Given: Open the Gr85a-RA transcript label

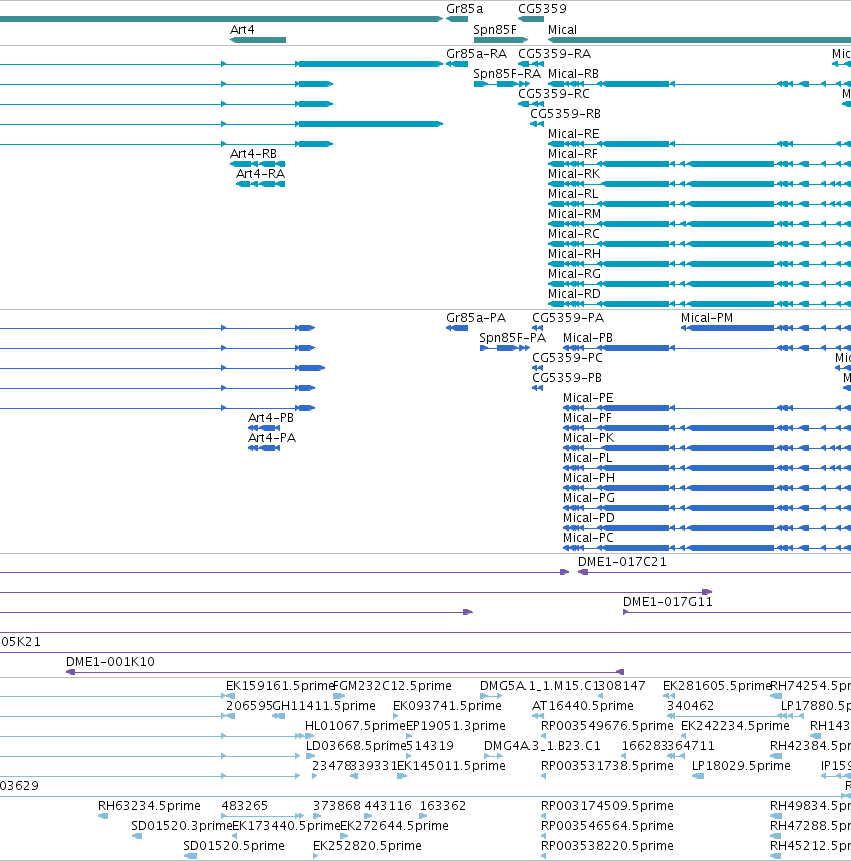Looking at the screenshot, I should 476,54.
